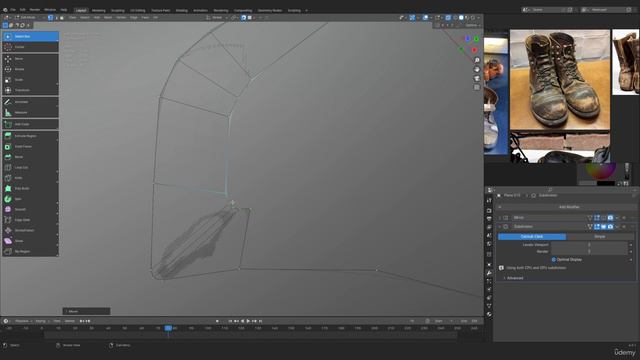Screen dimensions: 640x360
Task: Select the Add Cube tool
Action: coord(30,124)
